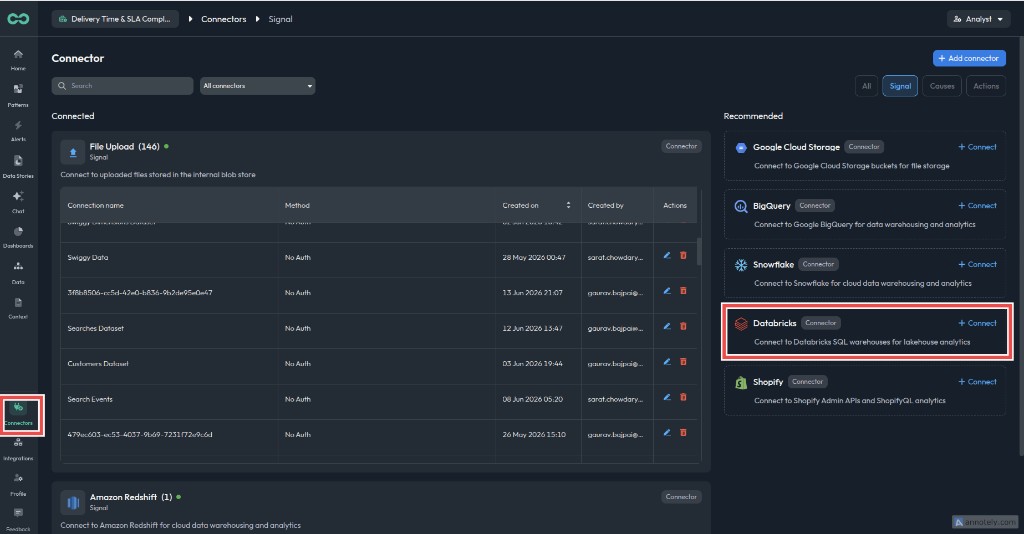
Task: Connect to Databricks
Action: 977,323
